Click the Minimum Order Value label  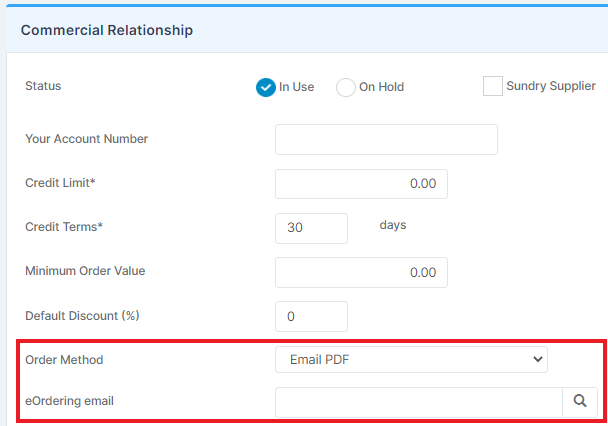point(85,271)
